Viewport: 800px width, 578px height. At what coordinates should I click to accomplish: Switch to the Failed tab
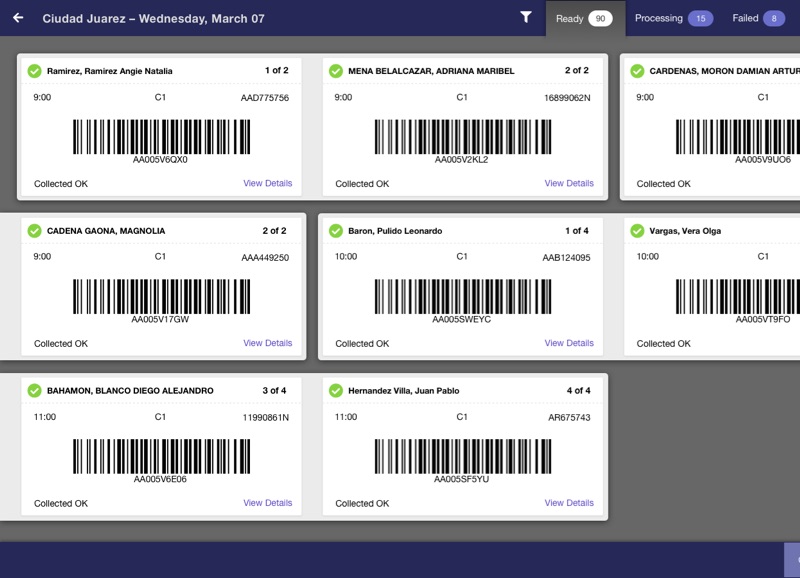(x=758, y=18)
